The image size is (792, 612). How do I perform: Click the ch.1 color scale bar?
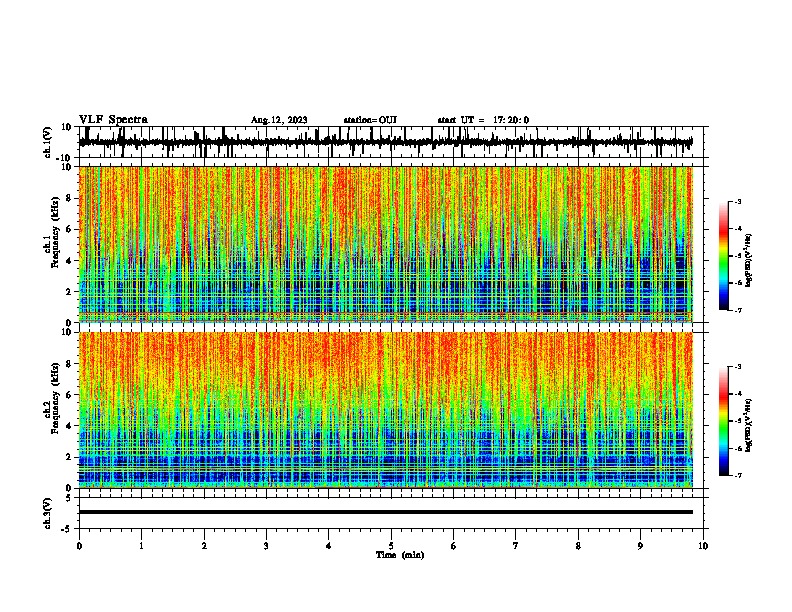click(x=723, y=256)
